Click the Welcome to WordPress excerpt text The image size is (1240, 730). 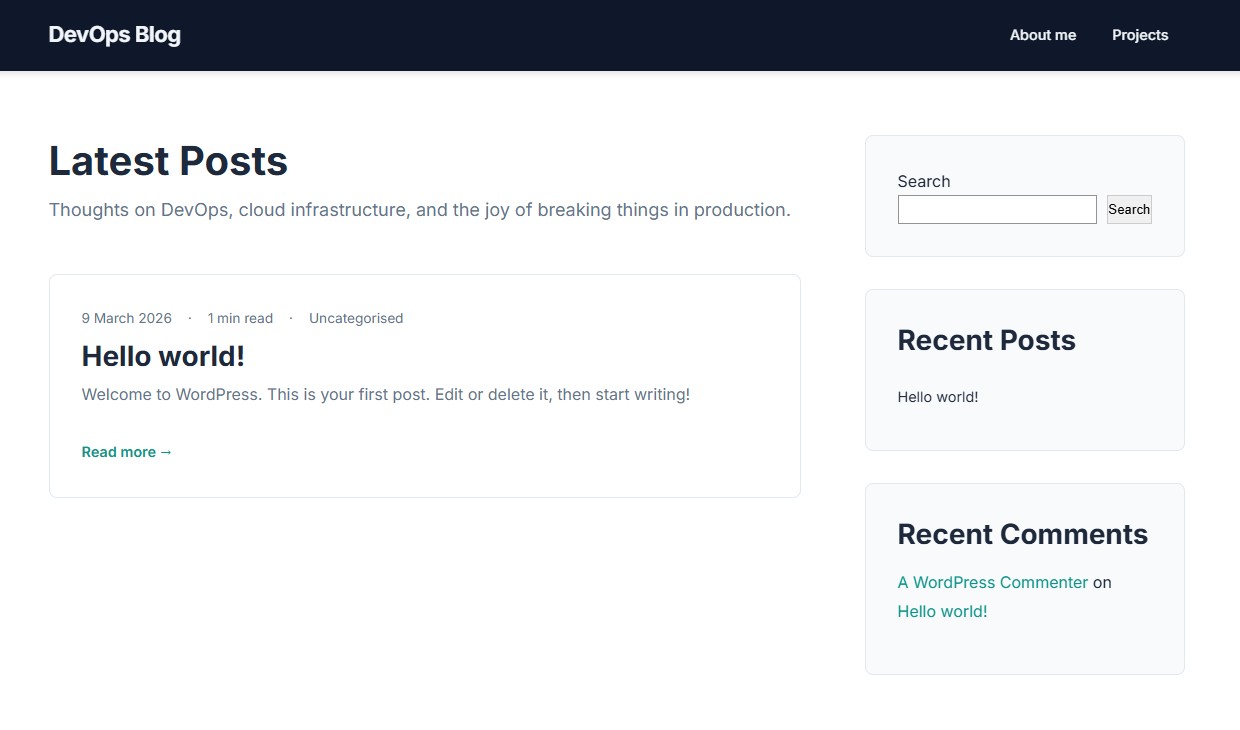tap(385, 394)
